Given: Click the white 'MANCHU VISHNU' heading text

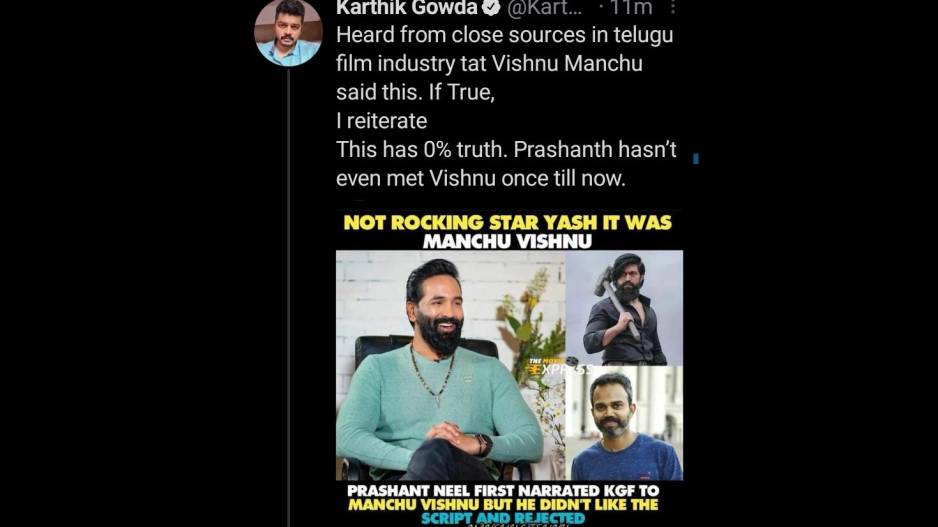Looking at the screenshot, I should (x=507, y=242).
